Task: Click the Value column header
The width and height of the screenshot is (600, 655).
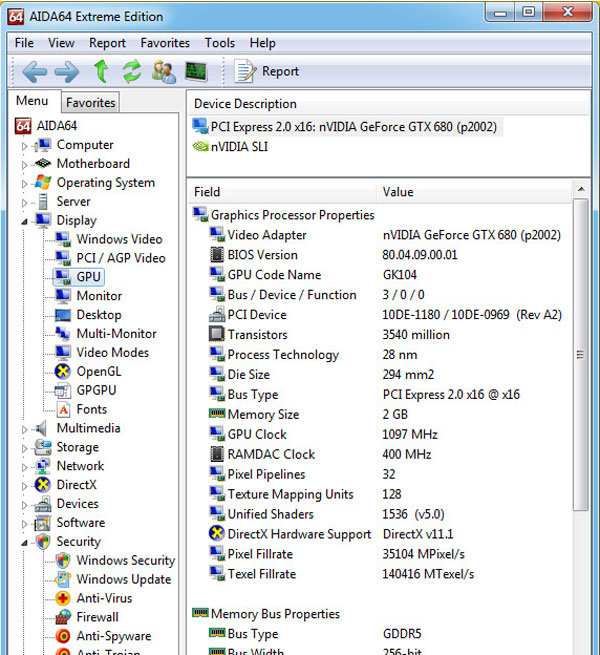Action: pyautogui.click(x=475, y=192)
